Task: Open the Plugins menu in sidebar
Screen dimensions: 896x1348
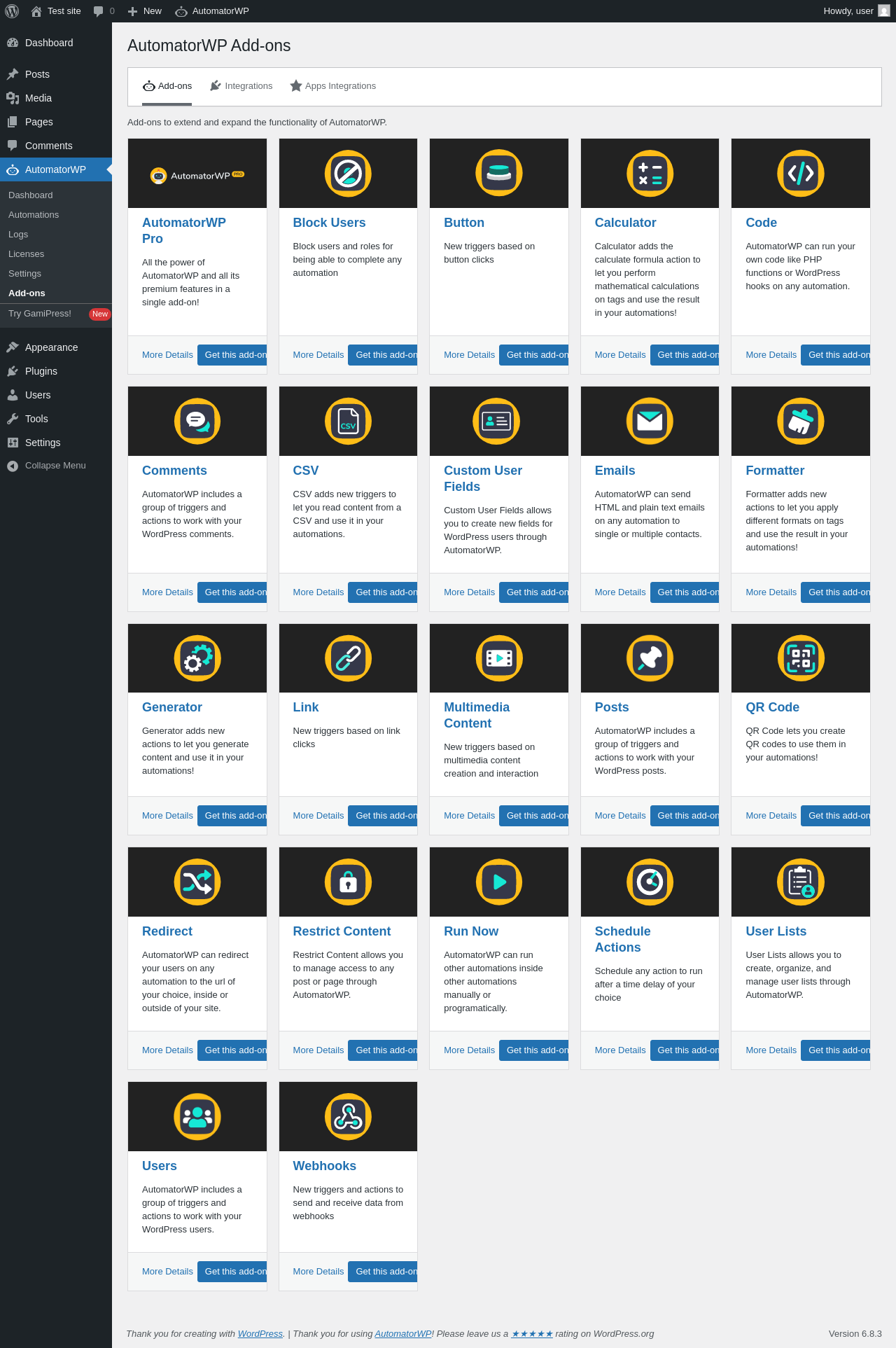Action: click(x=56, y=371)
